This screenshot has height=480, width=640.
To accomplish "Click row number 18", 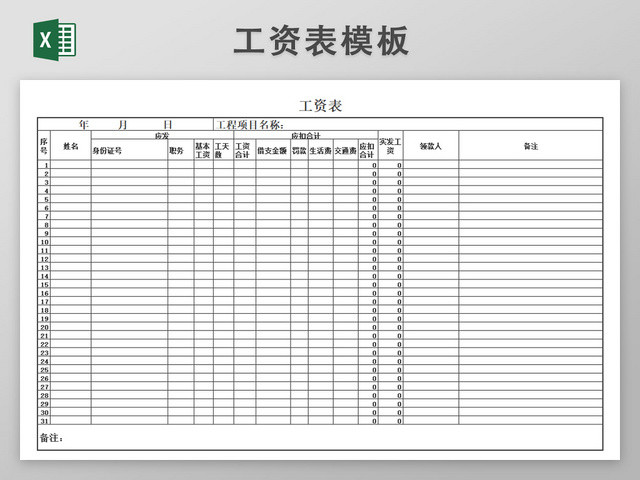I will tap(44, 310).
